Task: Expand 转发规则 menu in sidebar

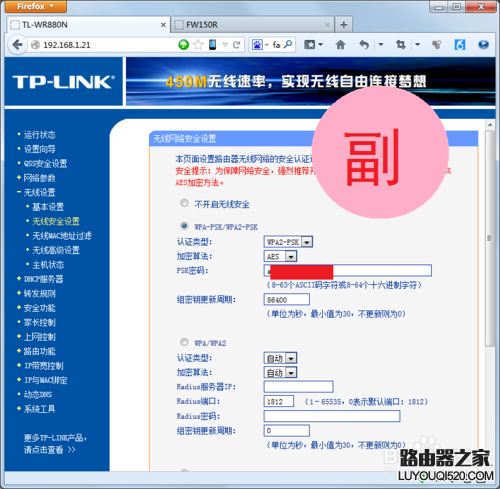Action: click(39, 293)
